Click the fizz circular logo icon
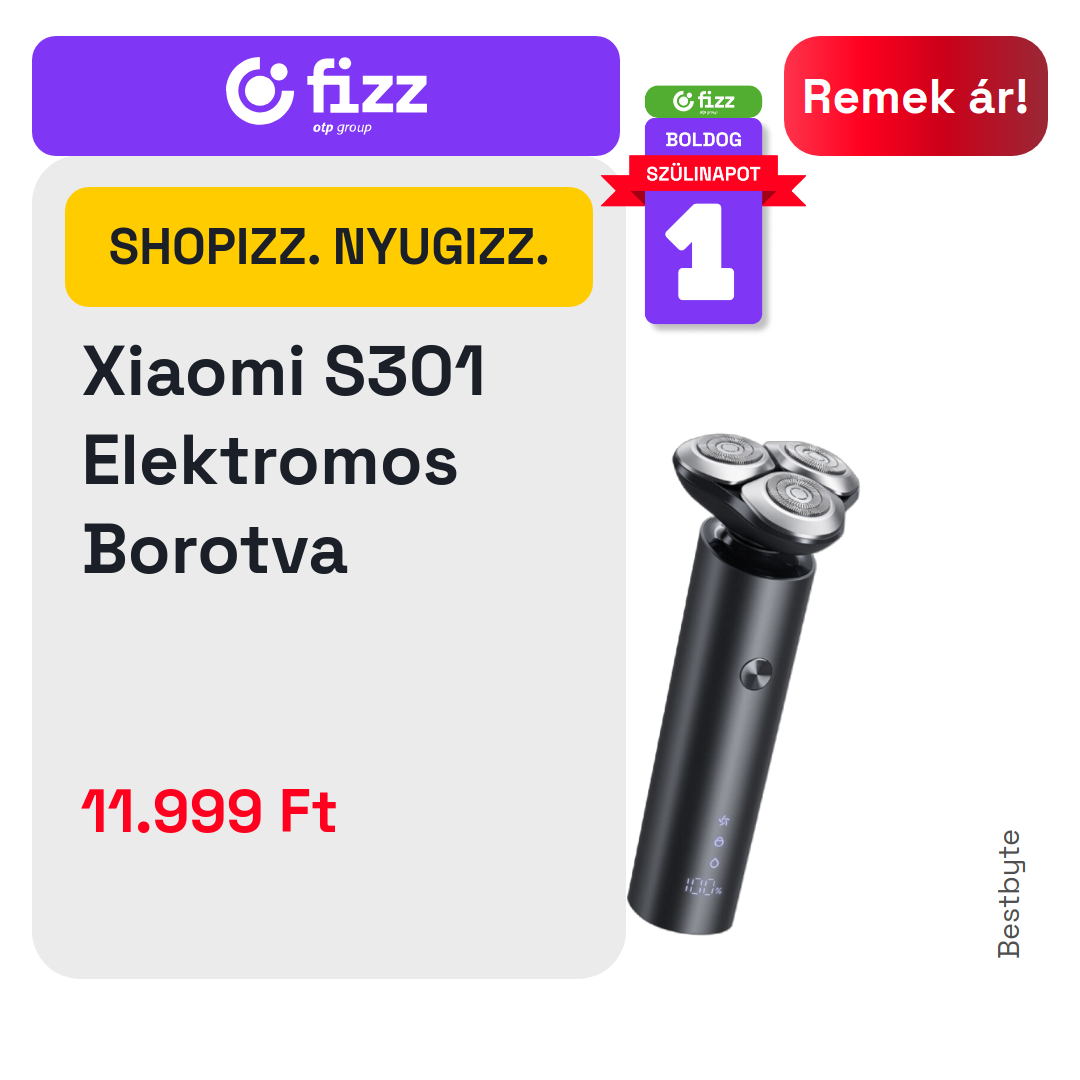Image resolution: width=1080 pixels, height=1080 pixels. coord(260,91)
